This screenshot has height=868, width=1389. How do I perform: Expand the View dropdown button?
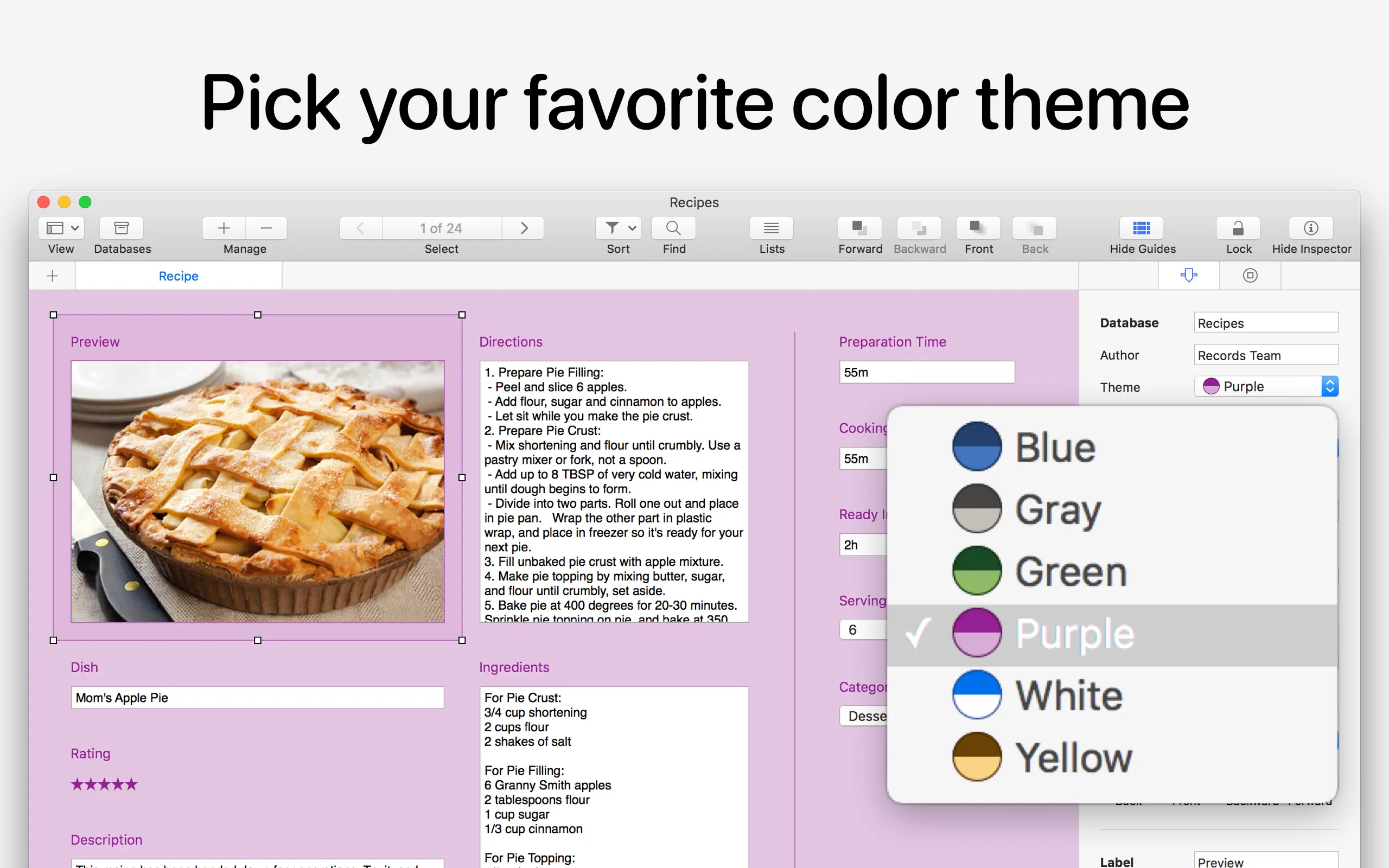[61, 228]
